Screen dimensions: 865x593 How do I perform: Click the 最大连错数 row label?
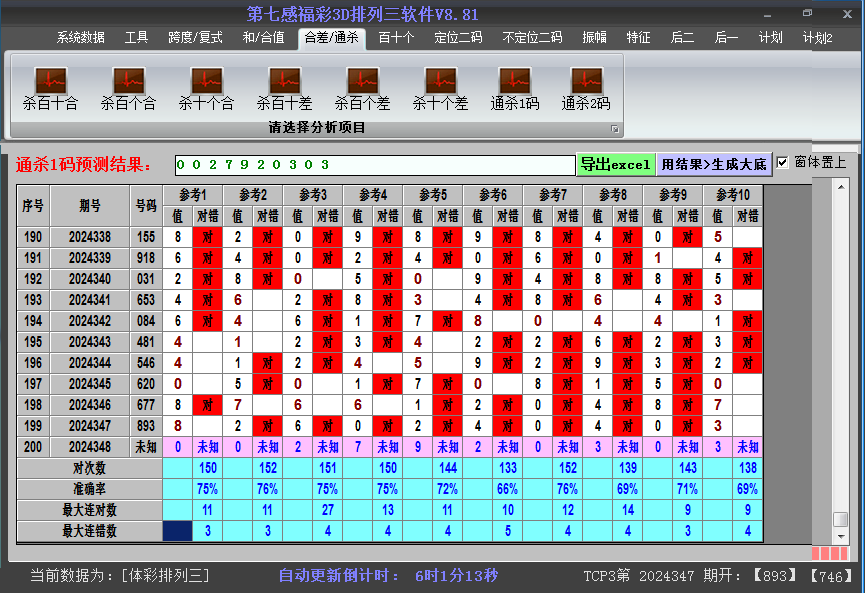89,531
